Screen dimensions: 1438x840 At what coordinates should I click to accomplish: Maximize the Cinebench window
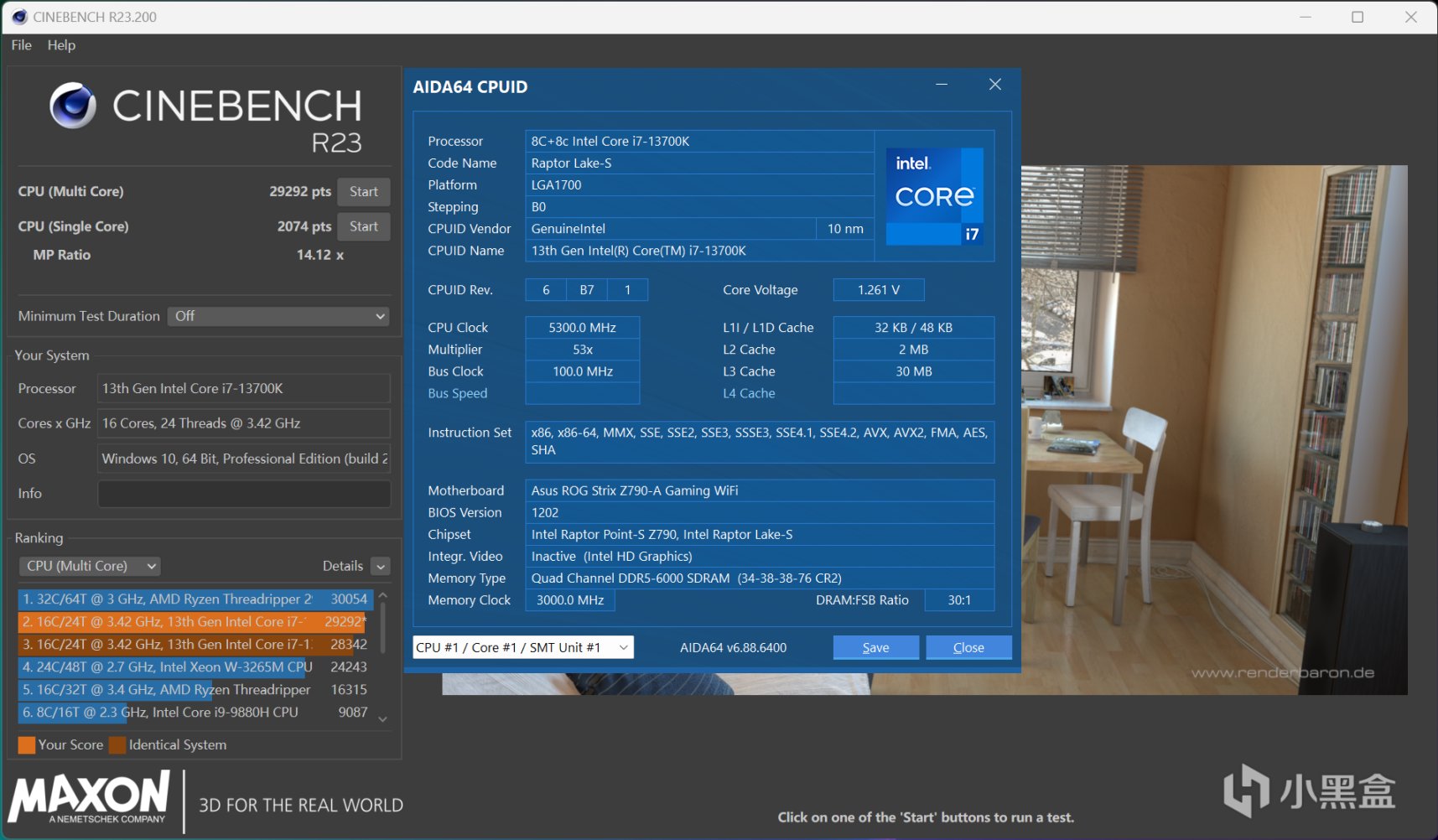click(x=1358, y=17)
